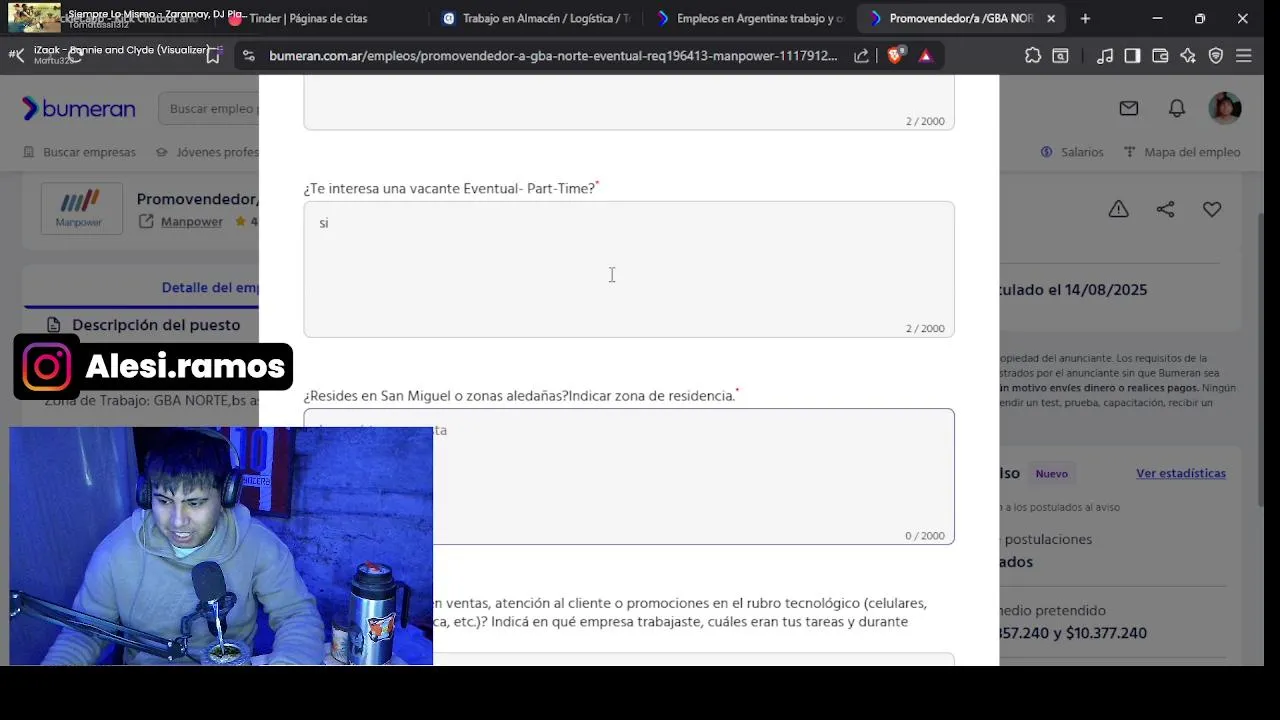Share the job posting icon
This screenshot has height=720, width=1280.
point(1165,209)
